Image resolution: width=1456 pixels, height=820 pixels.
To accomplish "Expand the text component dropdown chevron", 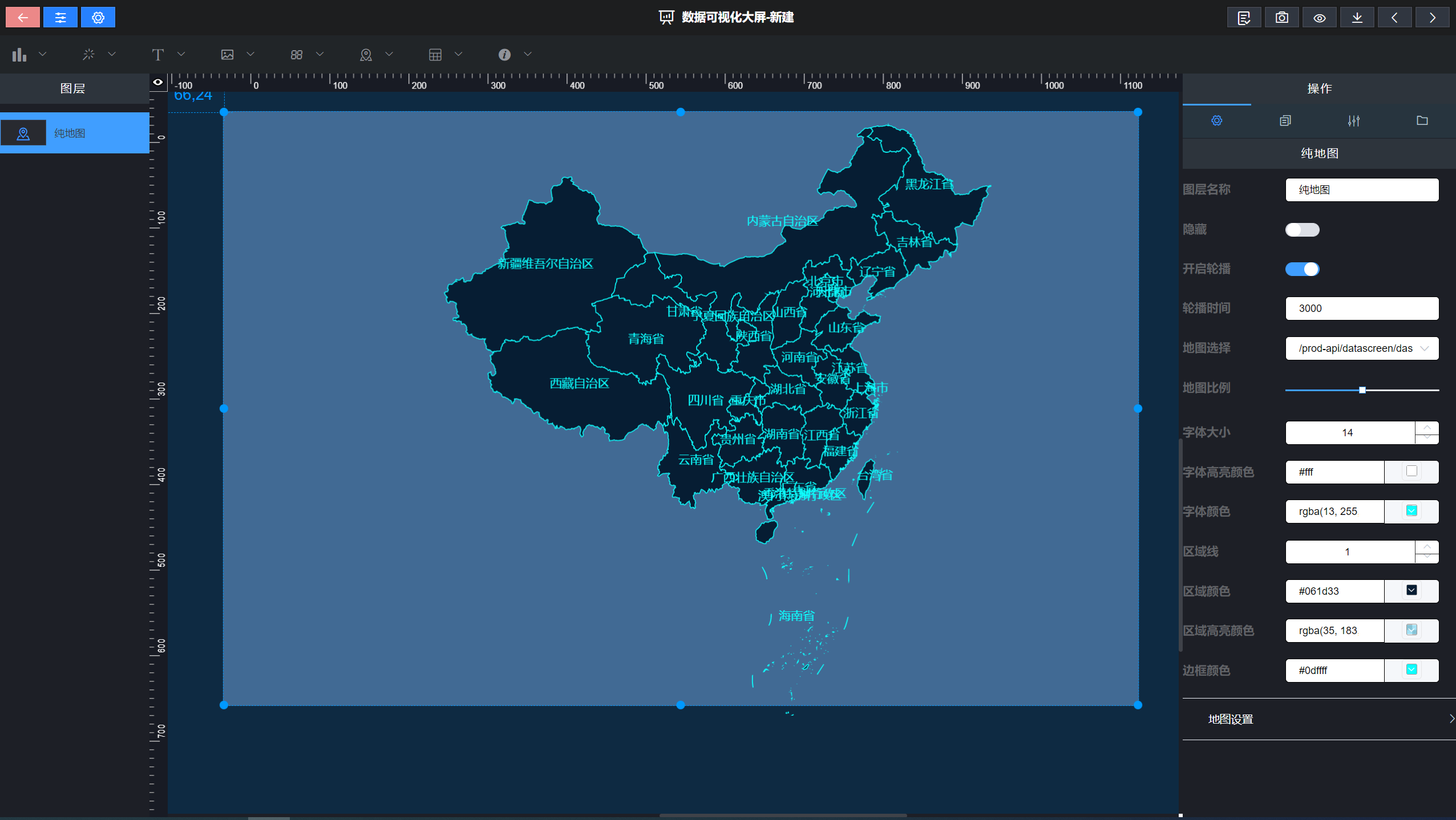I will click(x=181, y=54).
